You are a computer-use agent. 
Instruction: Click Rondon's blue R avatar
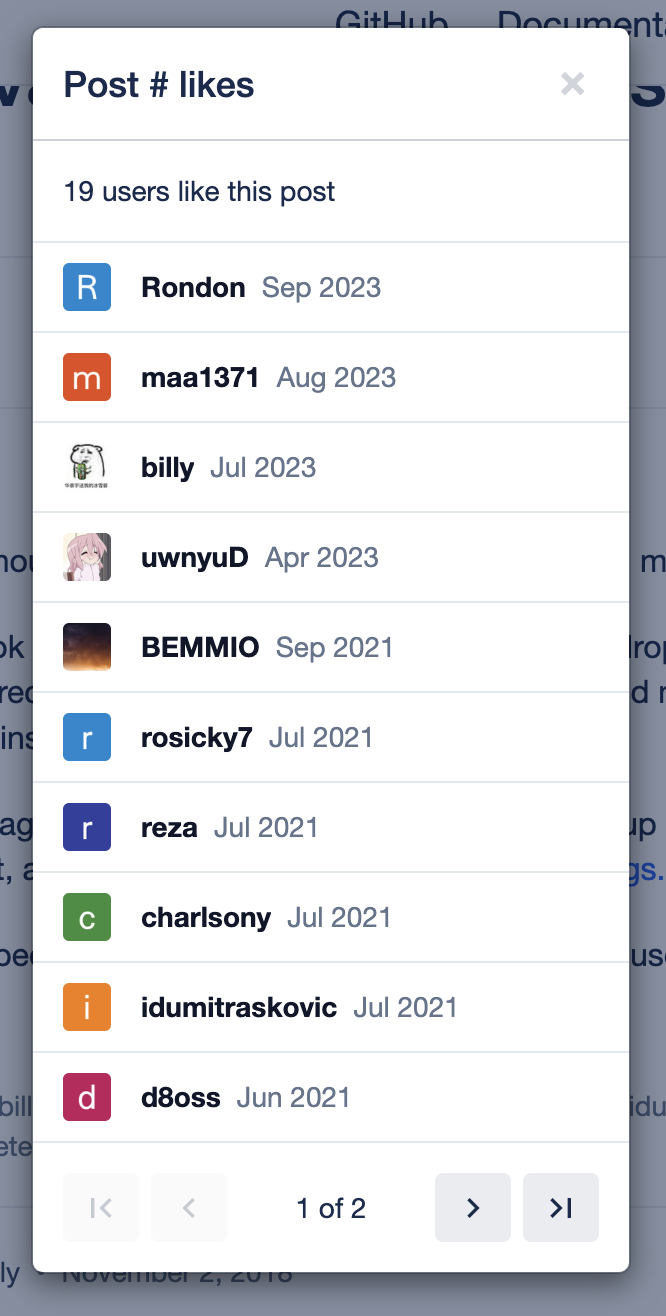[x=87, y=288]
